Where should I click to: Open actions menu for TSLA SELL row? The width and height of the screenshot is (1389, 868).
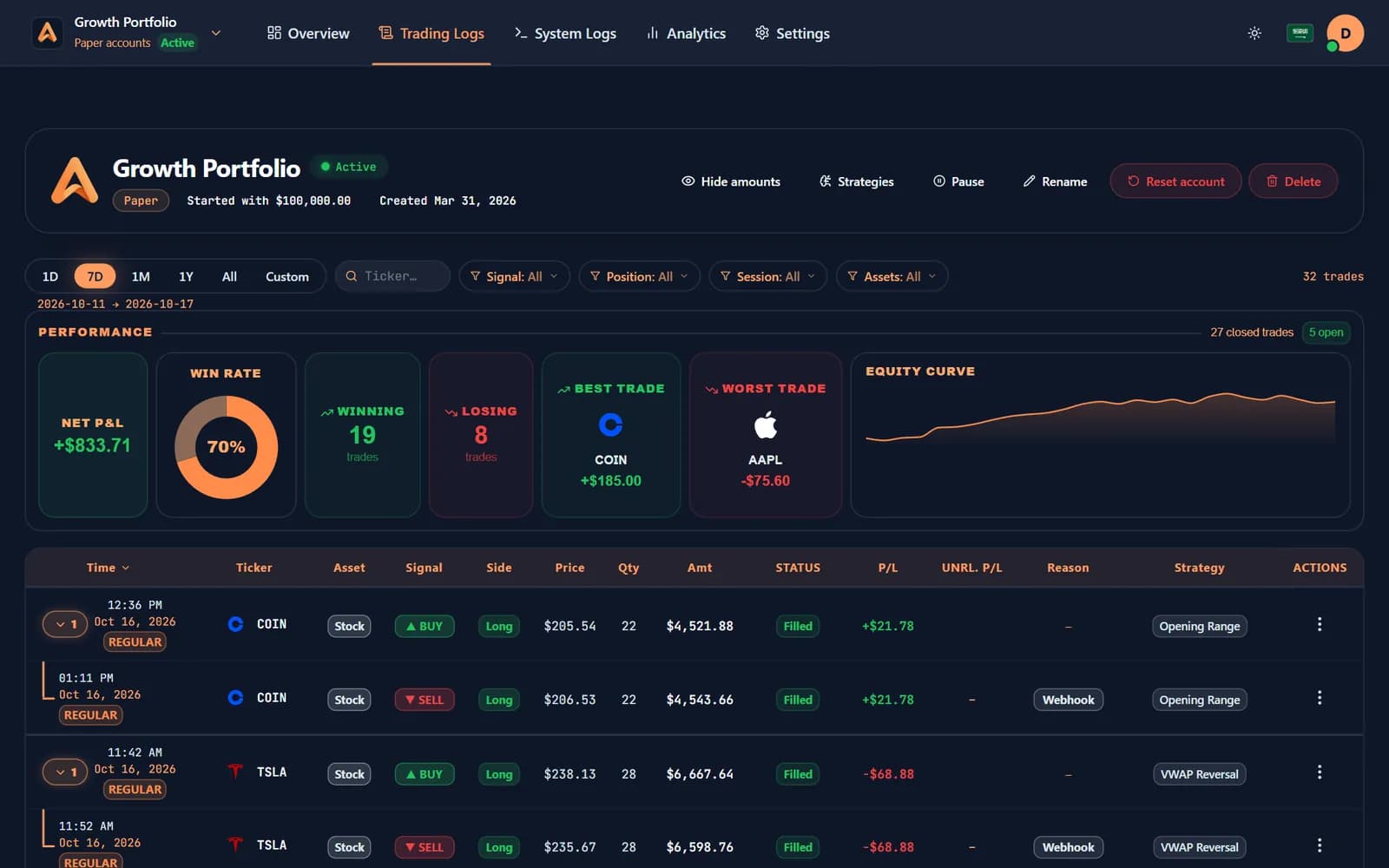1320,845
